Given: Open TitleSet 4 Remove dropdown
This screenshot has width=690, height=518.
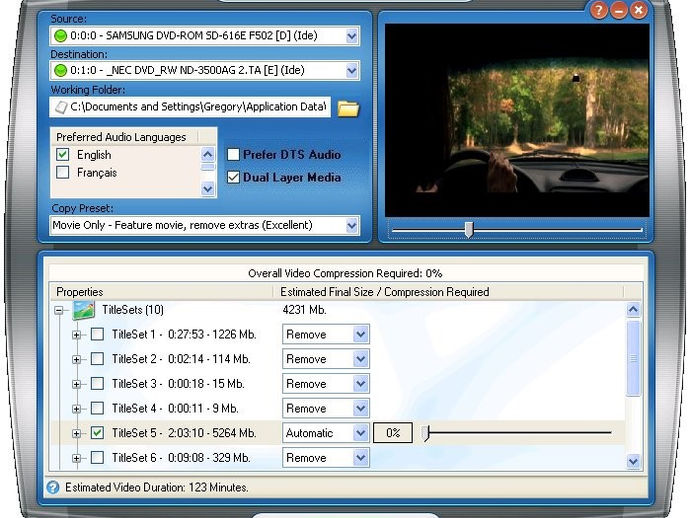Looking at the screenshot, I should coord(360,408).
